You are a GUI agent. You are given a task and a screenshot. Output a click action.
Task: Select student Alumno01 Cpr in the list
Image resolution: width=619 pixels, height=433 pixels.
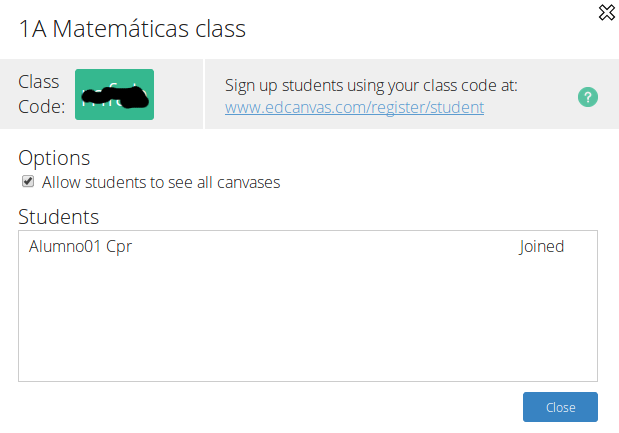tap(80, 246)
